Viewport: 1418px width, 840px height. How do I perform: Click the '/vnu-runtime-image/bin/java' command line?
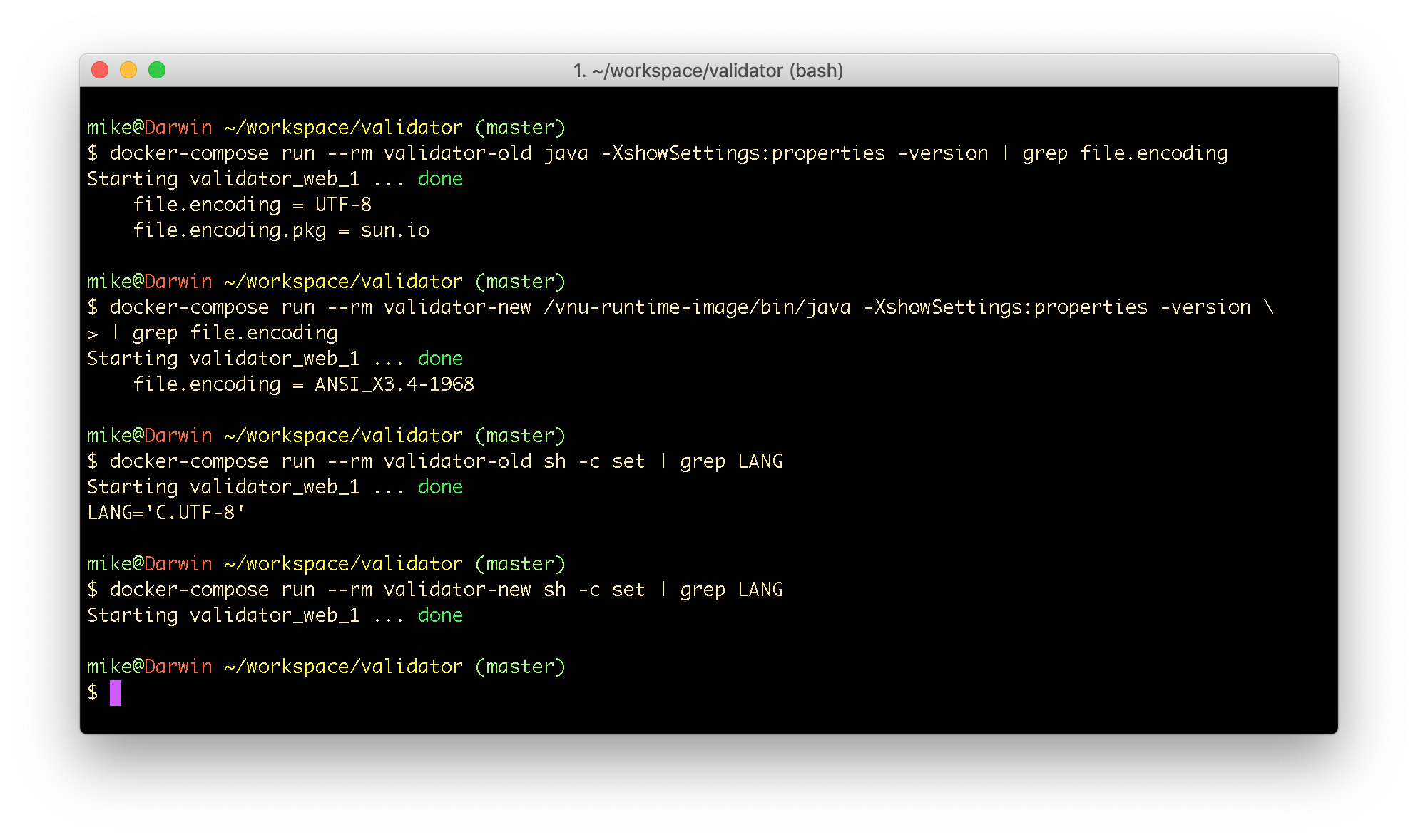click(x=680, y=307)
